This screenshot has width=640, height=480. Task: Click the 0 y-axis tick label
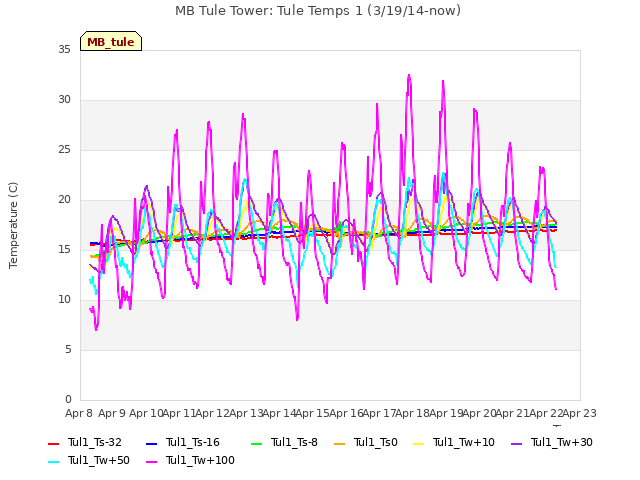tap(68, 400)
